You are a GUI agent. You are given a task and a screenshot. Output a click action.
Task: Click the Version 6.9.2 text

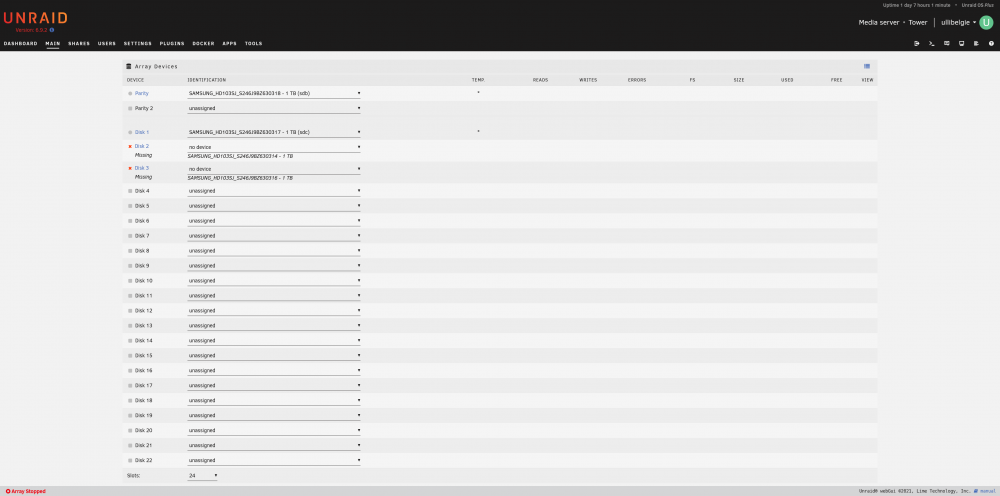32,30
